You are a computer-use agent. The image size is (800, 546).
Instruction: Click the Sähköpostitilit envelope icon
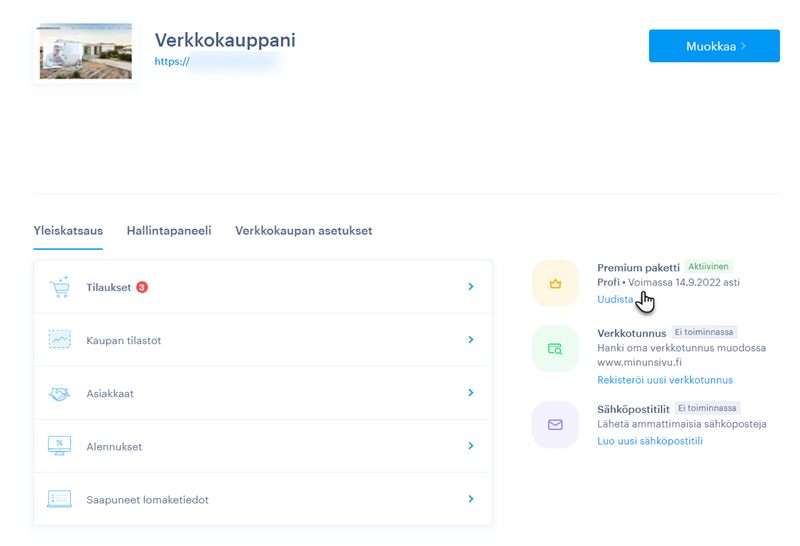[x=555, y=425]
